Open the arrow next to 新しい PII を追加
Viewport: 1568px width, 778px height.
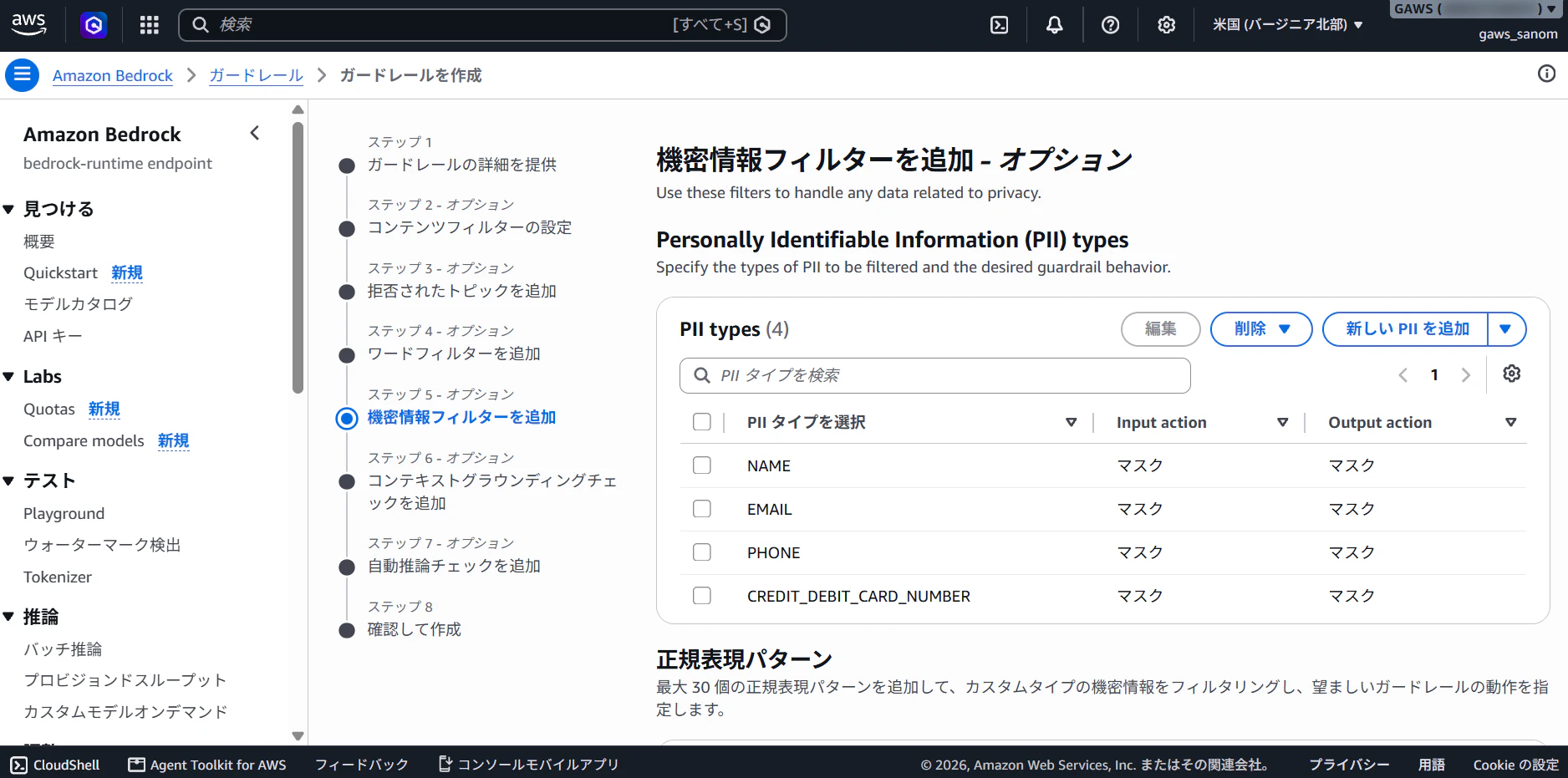pyautogui.click(x=1506, y=329)
